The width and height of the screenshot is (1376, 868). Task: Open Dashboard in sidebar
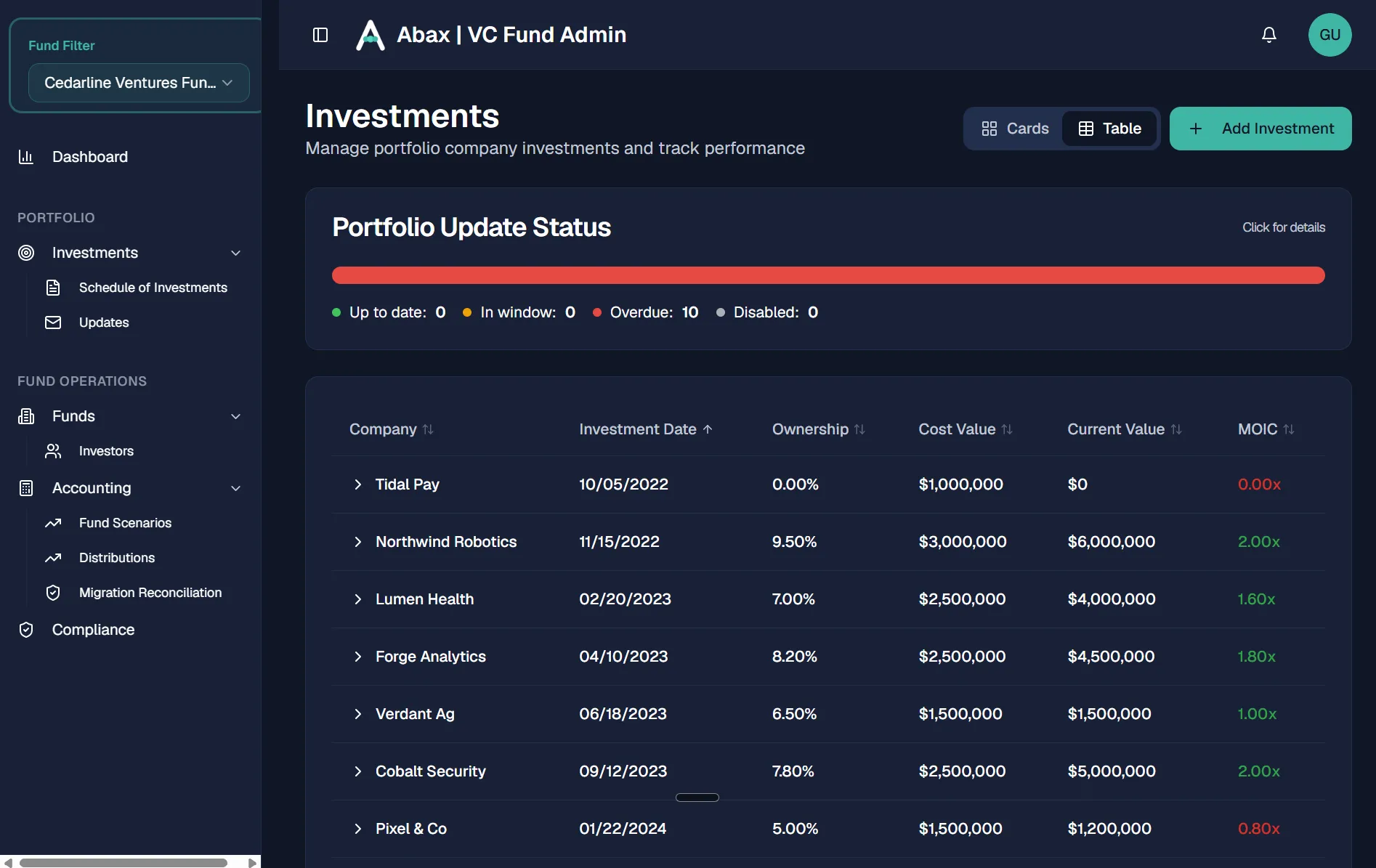tap(90, 157)
